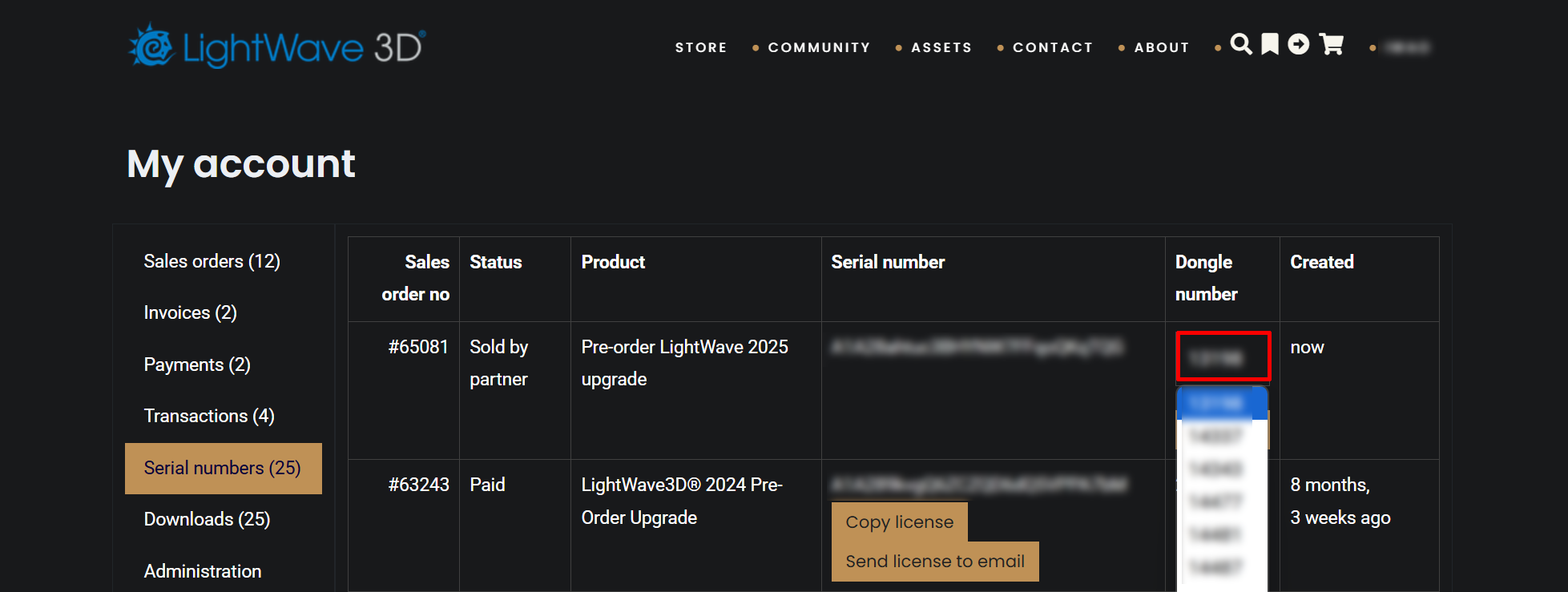This screenshot has width=1568, height=592.
Task: Click the Copy license button
Action: point(900,522)
